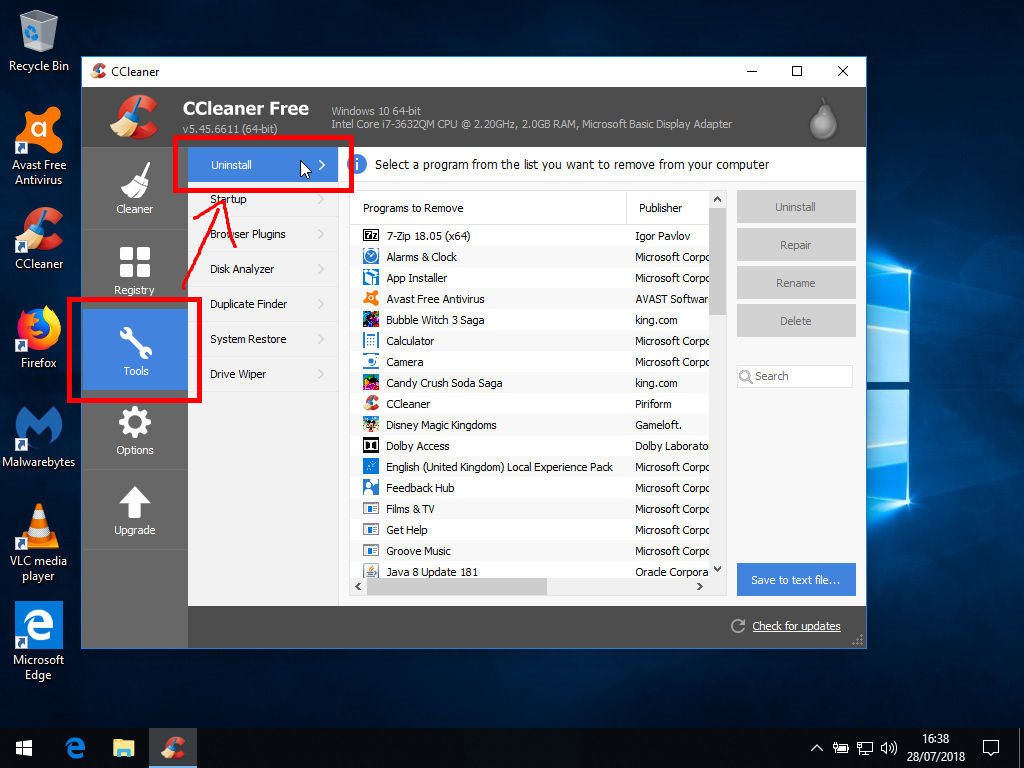Open the Registry section icon
Screen dimensions: 1024x768
point(134,263)
